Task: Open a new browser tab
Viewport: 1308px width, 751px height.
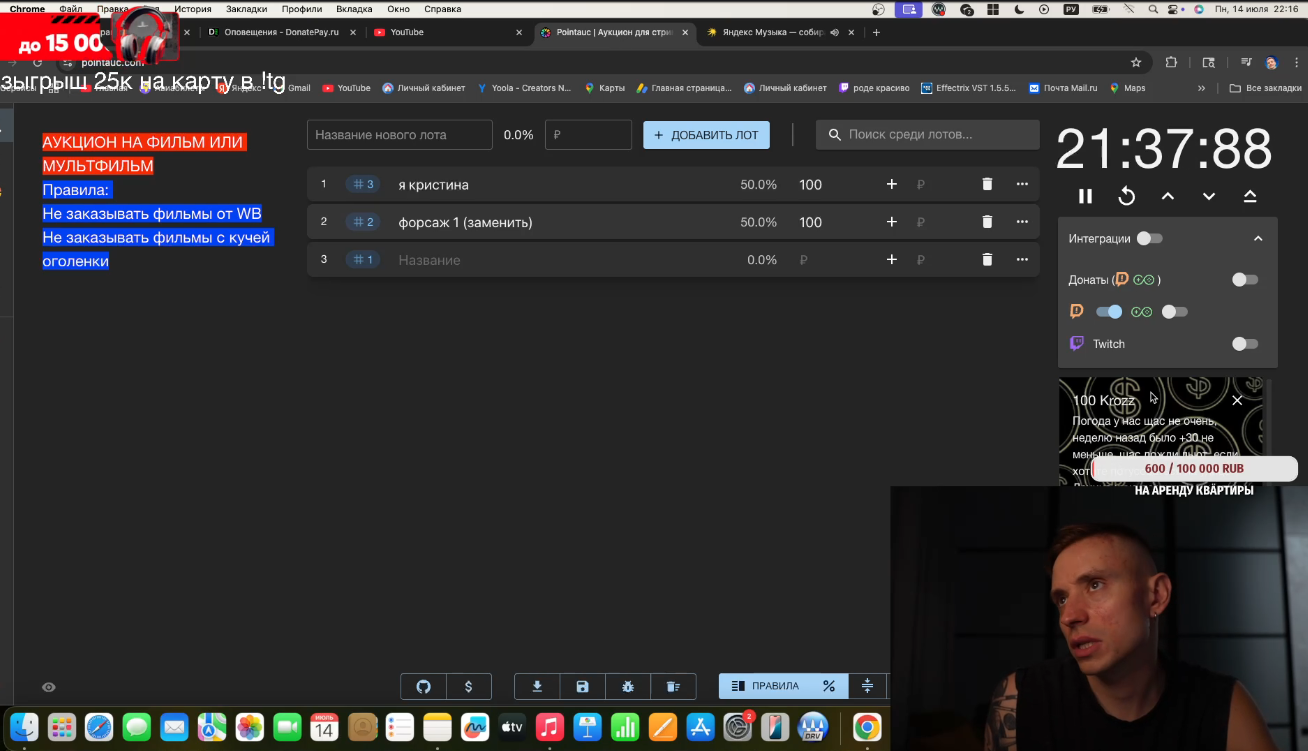Action: pyautogui.click(x=876, y=32)
